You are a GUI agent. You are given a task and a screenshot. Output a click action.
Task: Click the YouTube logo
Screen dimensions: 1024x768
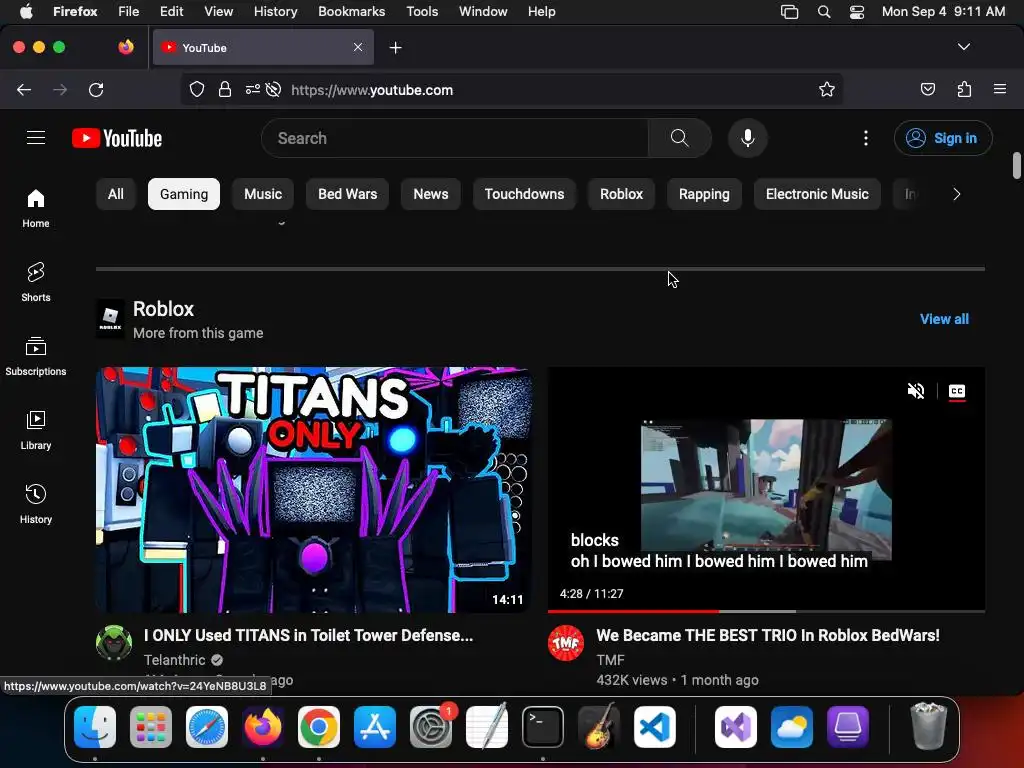(117, 138)
